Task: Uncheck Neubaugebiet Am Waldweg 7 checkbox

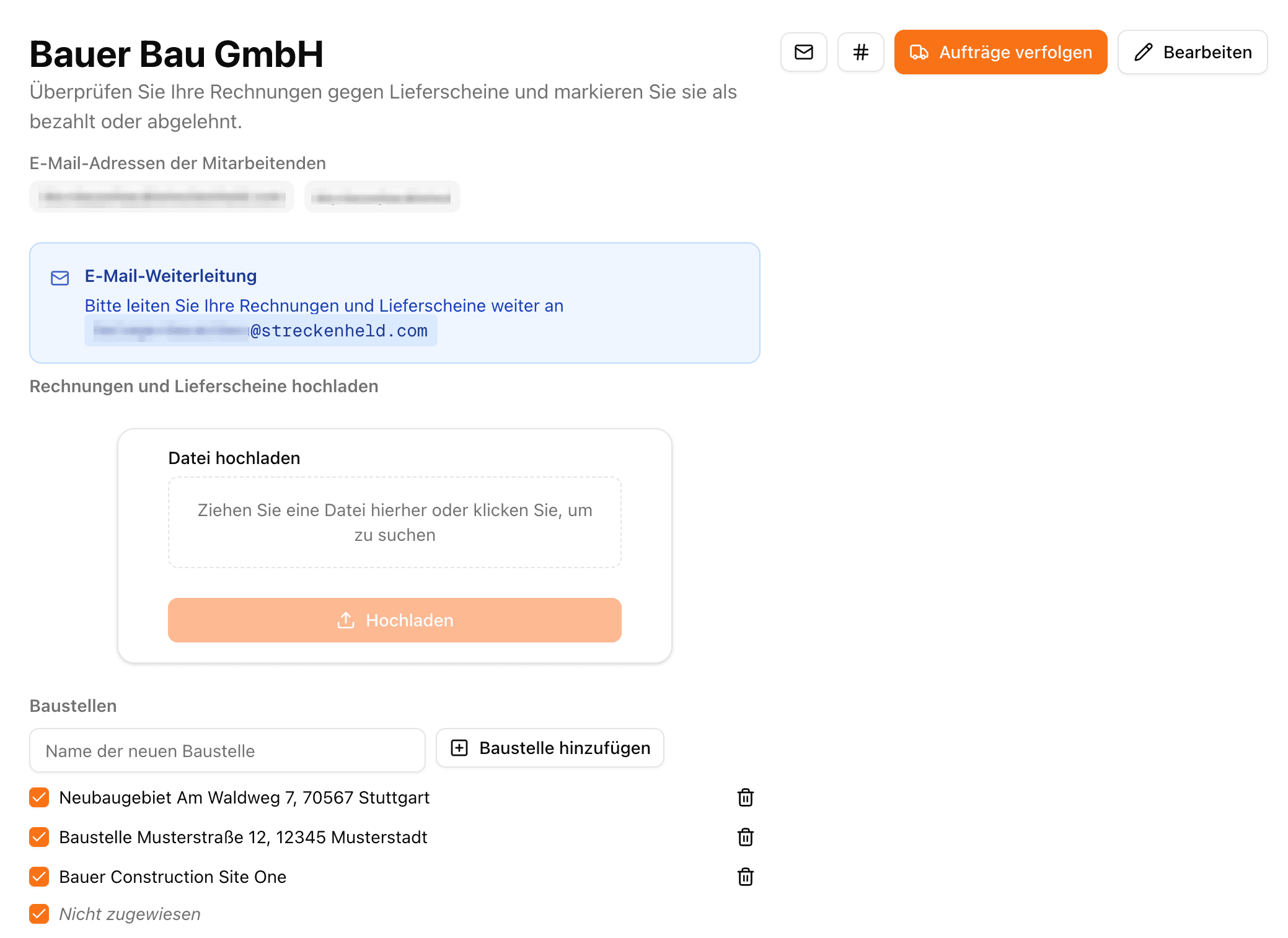Action: coord(39,797)
